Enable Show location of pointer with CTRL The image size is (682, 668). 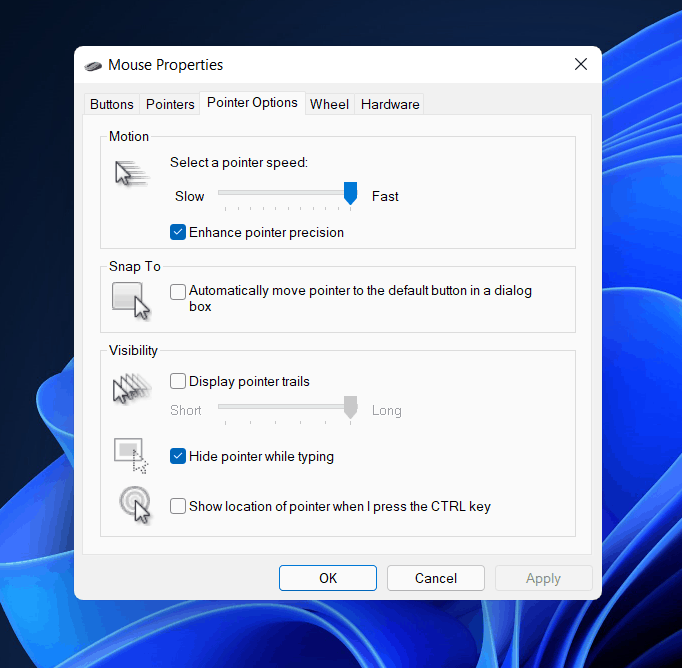click(x=178, y=506)
